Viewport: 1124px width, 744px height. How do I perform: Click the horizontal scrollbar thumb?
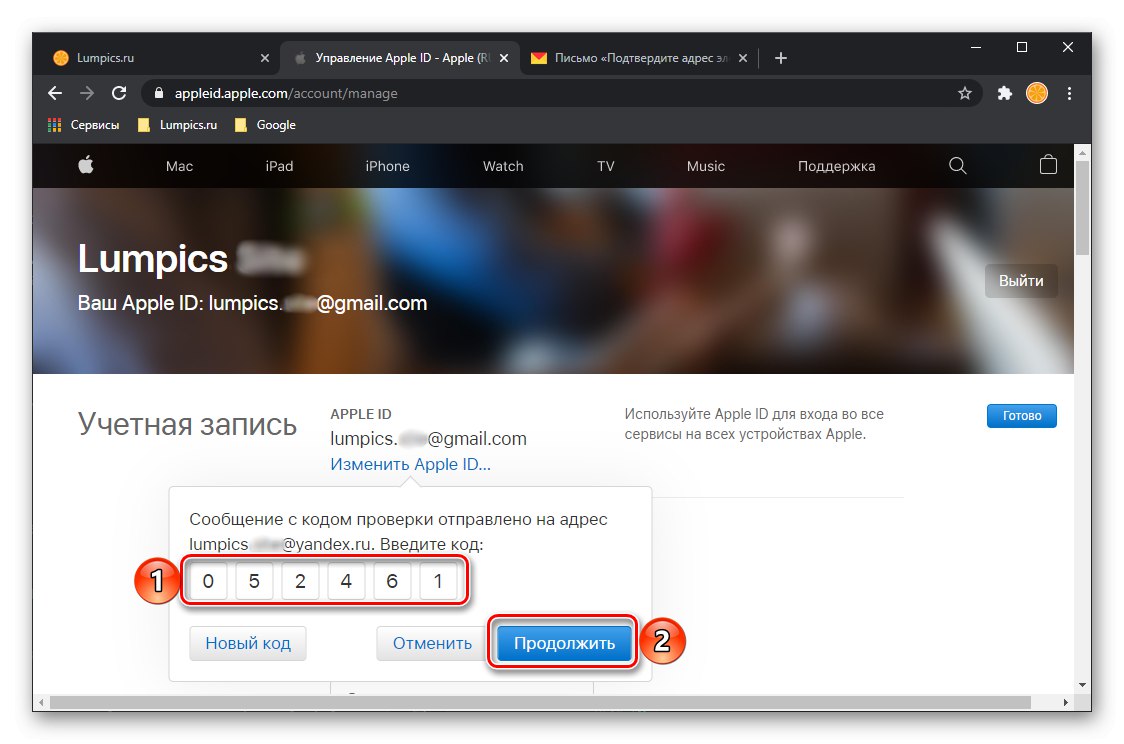[540, 702]
